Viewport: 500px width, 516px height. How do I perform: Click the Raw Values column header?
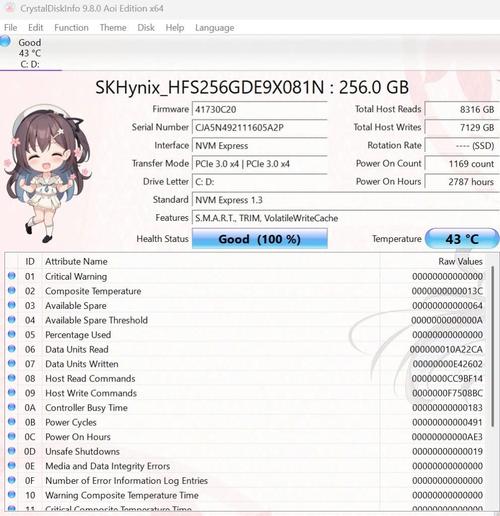(x=460, y=261)
